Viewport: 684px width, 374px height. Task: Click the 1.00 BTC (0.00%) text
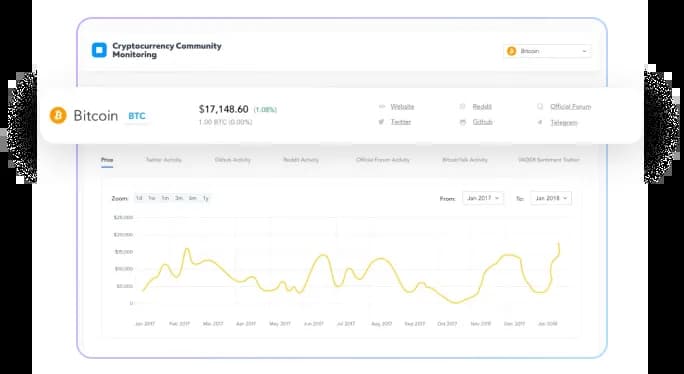[225, 122]
